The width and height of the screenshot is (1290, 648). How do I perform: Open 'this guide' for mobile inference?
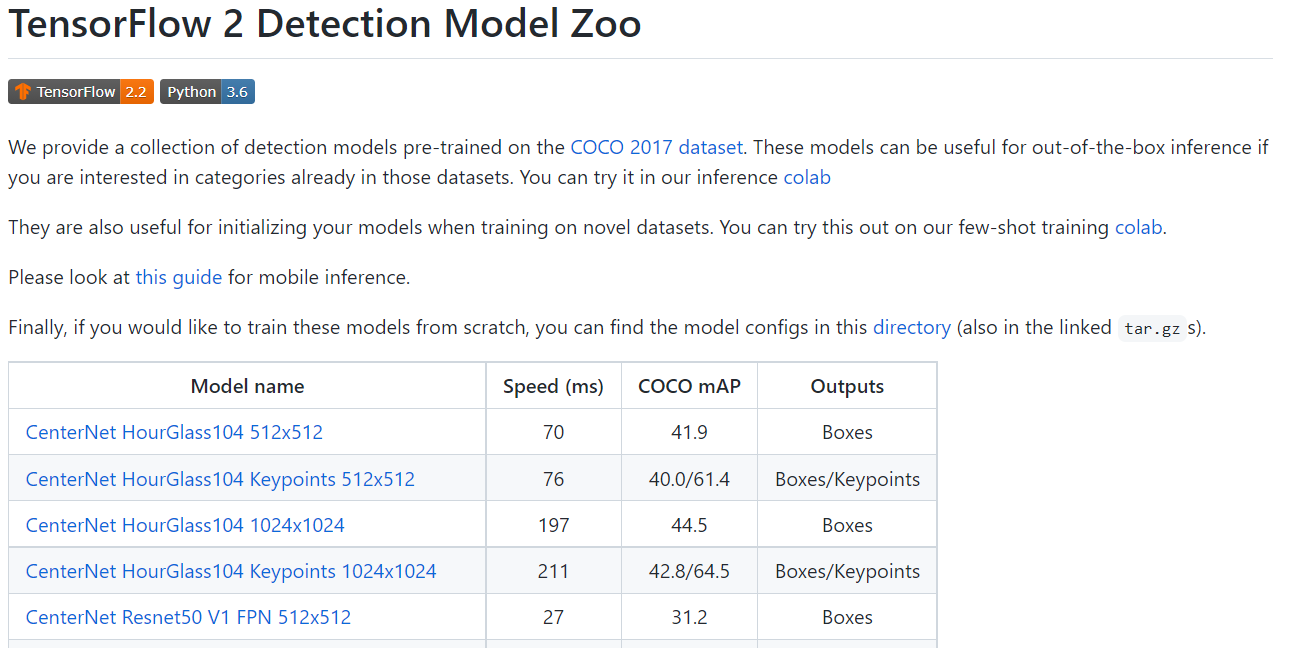pos(179,277)
